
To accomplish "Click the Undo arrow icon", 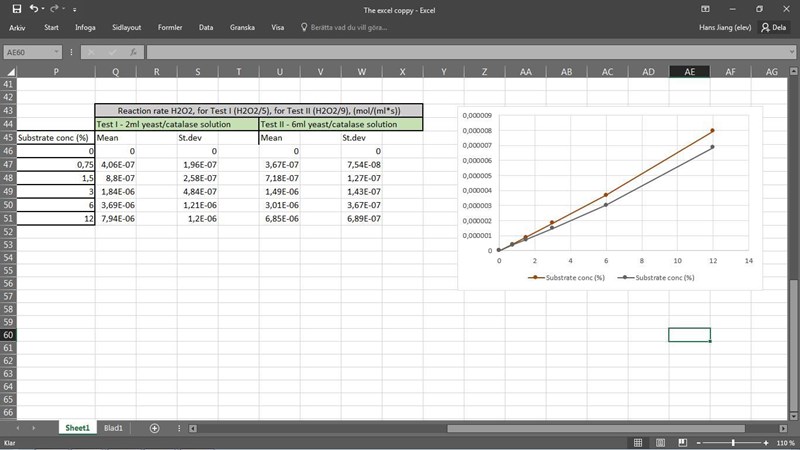I will coord(33,9).
